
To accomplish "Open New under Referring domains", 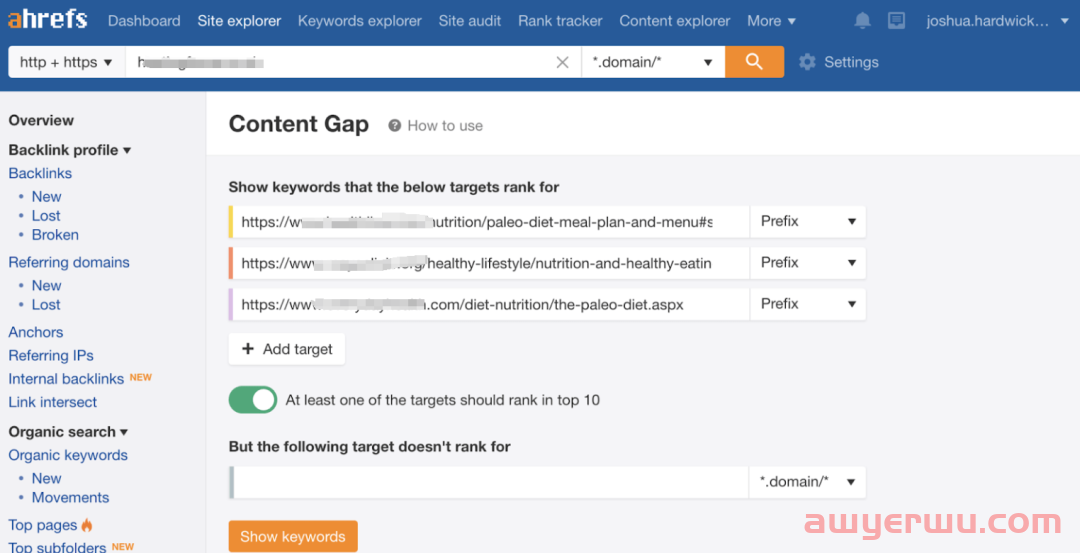I will click(x=46, y=285).
